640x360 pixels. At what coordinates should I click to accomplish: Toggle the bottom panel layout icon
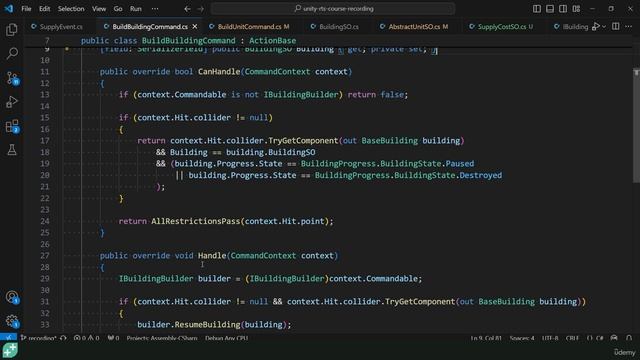pyautogui.click(x=550, y=9)
